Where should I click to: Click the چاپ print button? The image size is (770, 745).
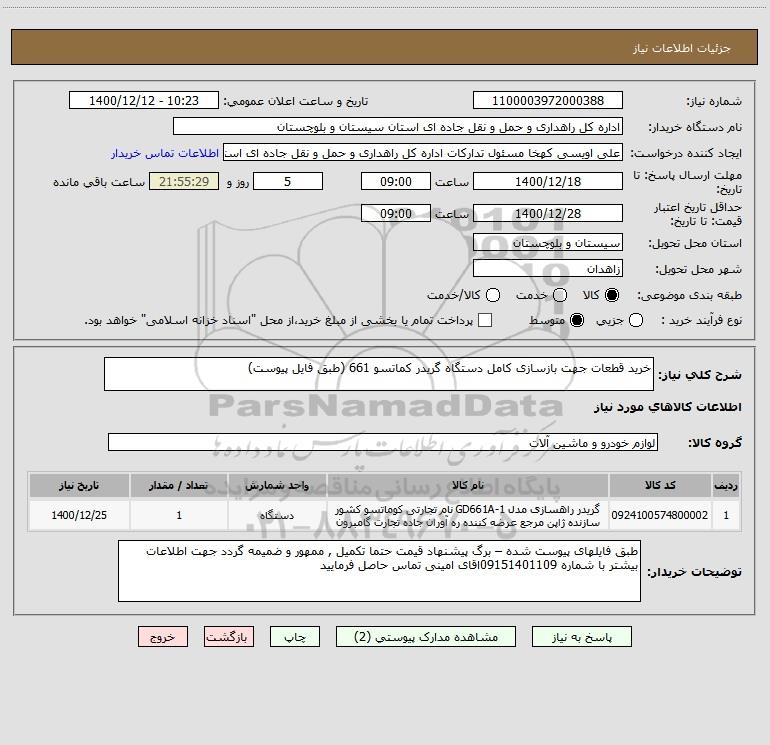click(295, 636)
